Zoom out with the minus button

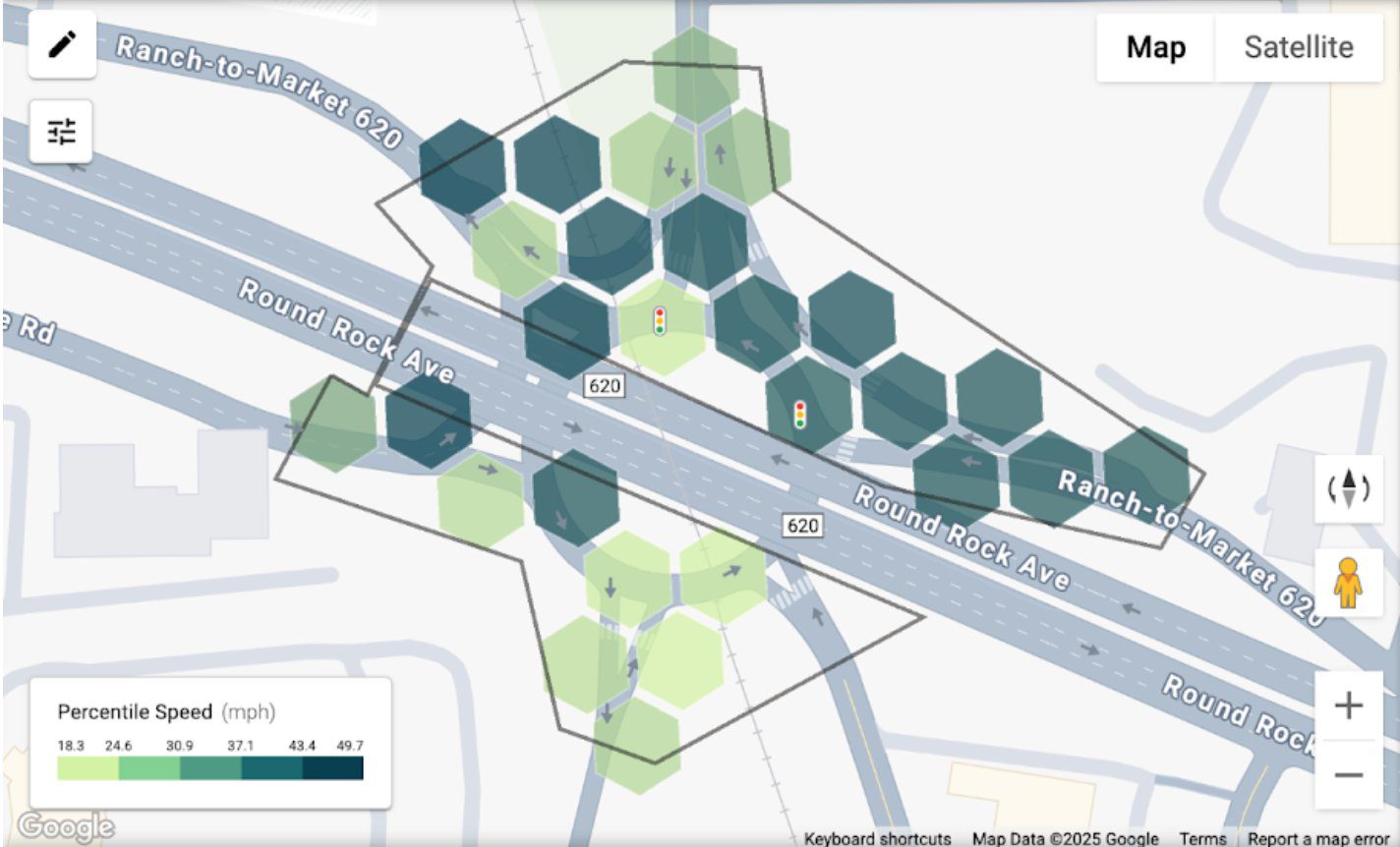pos(1351,775)
